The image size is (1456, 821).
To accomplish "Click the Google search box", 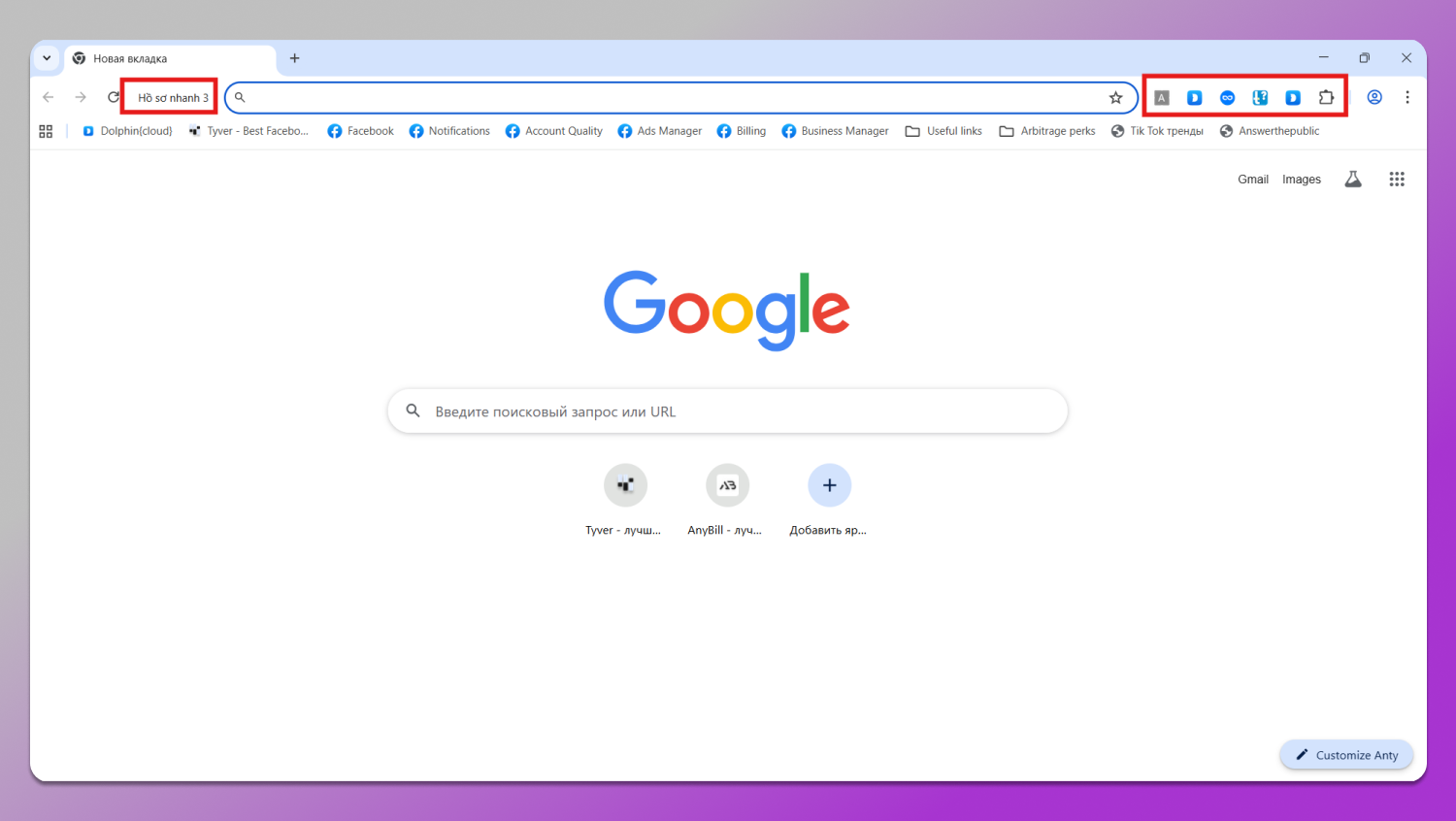I will [728, 411].
